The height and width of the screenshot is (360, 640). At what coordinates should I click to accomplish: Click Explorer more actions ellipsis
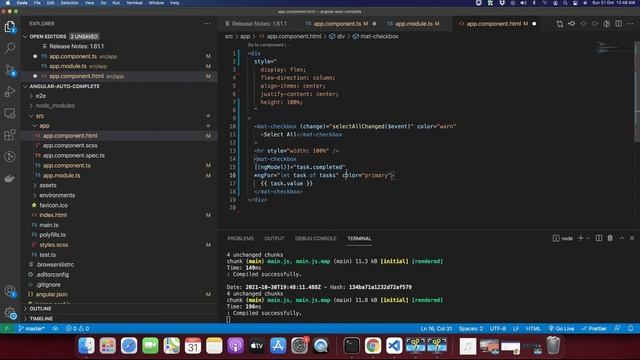point(207,24)
